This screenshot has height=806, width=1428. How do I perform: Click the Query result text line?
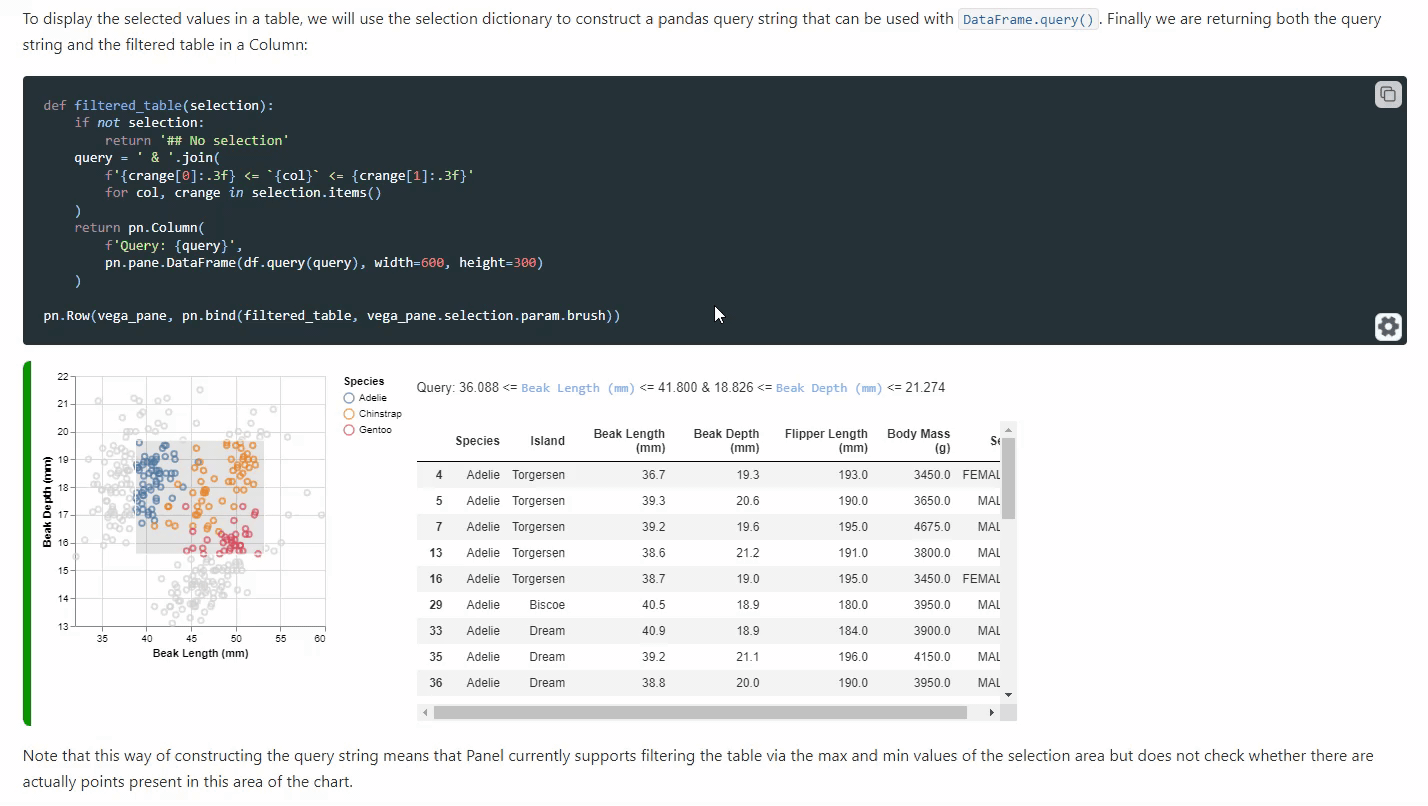click(x=681, y=388)
